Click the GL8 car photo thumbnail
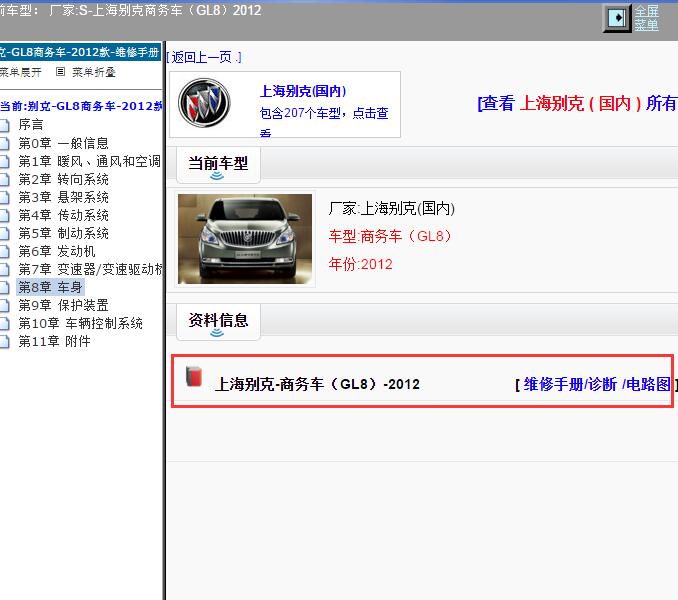This screenshot has width=678, height=600. click(245, 239)
